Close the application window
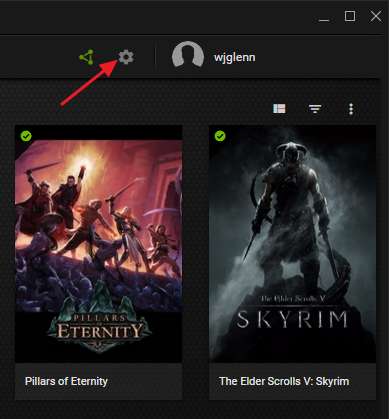 [x=376, y=16]
